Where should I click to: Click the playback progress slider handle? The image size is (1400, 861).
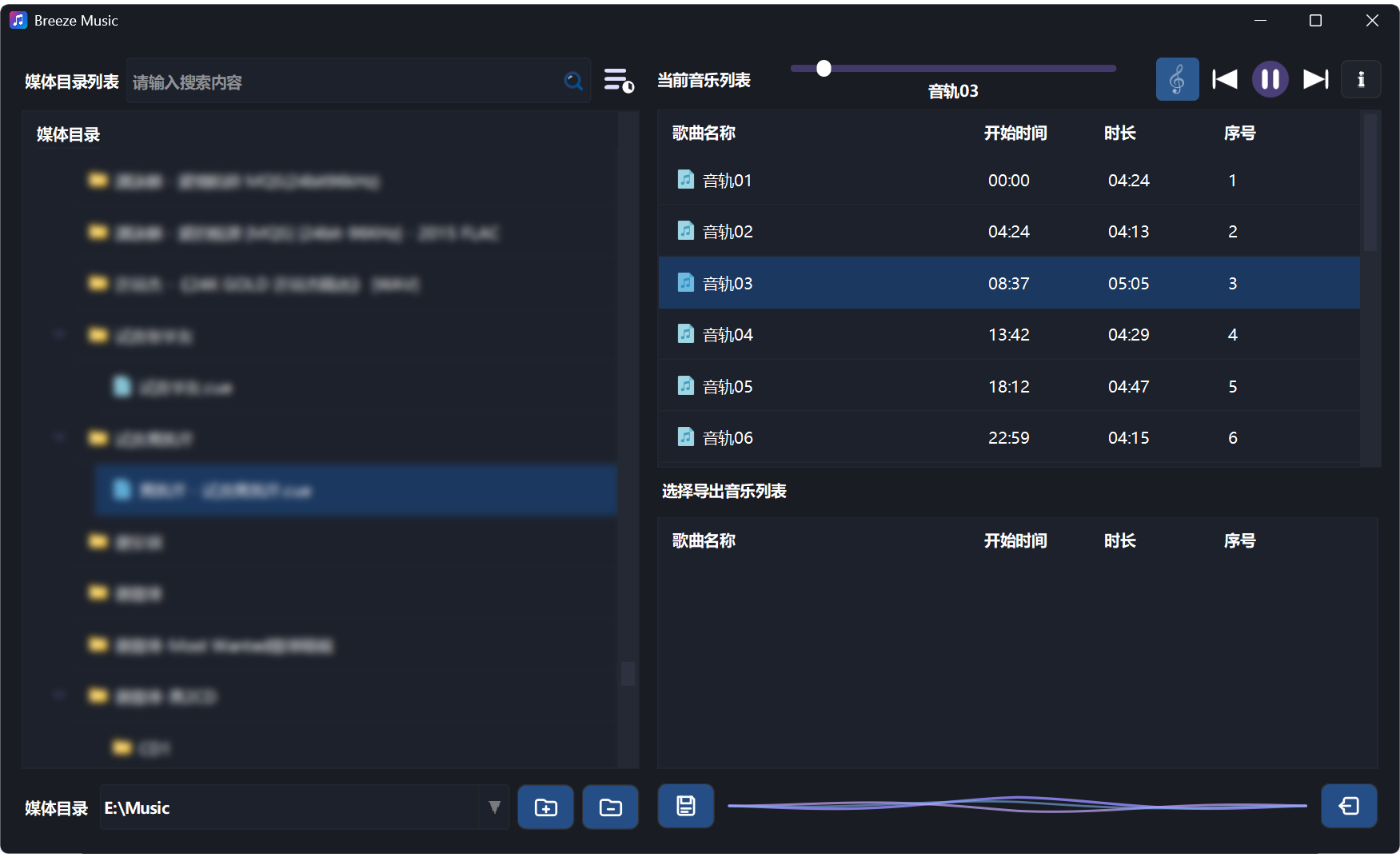[824, 69]
